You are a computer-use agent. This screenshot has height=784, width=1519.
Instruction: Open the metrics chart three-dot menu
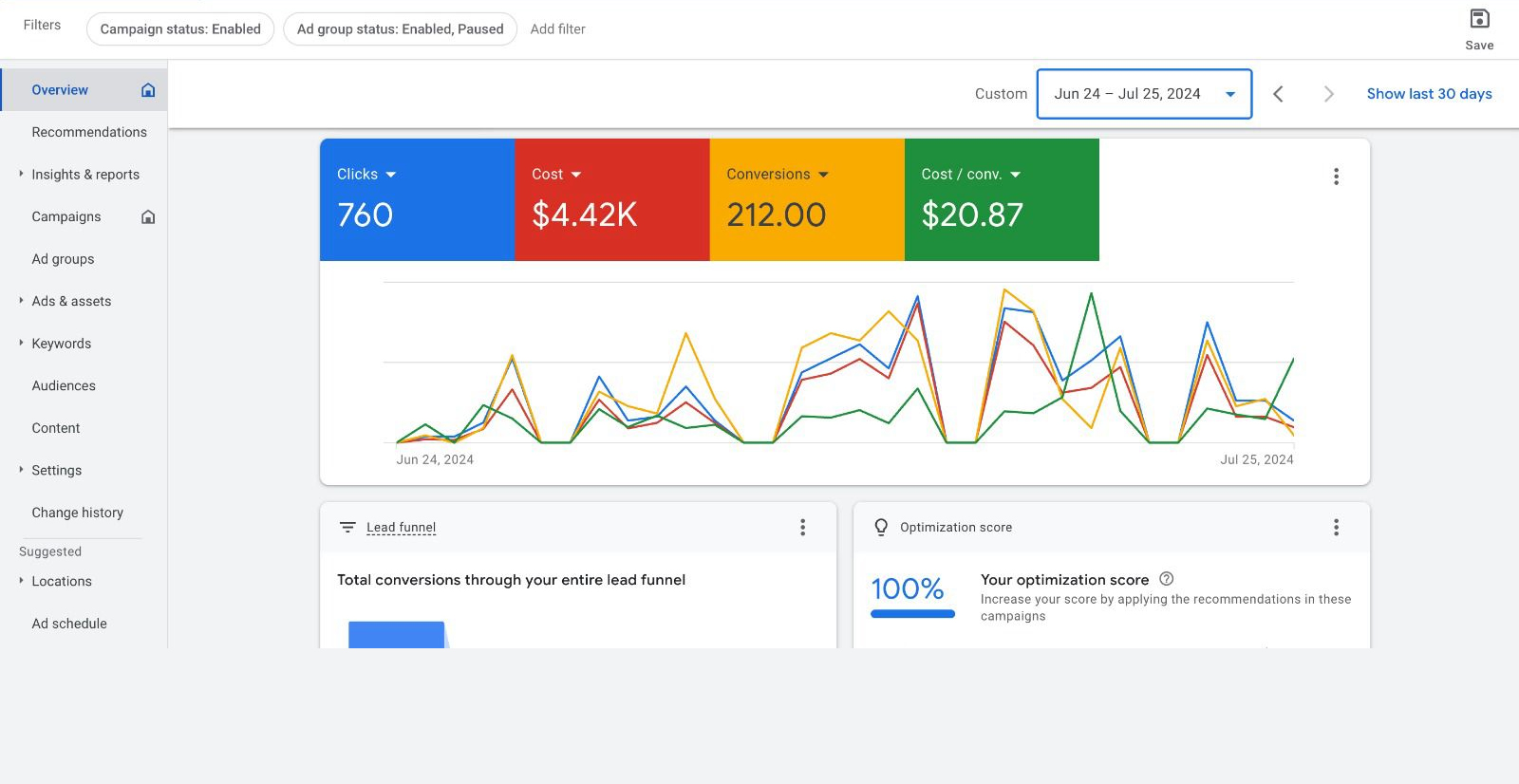1336,177
